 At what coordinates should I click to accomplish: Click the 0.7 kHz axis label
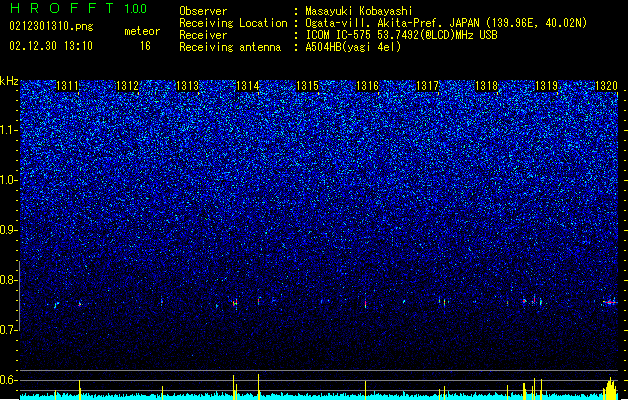pyautogui.click(x=8, y=330)
